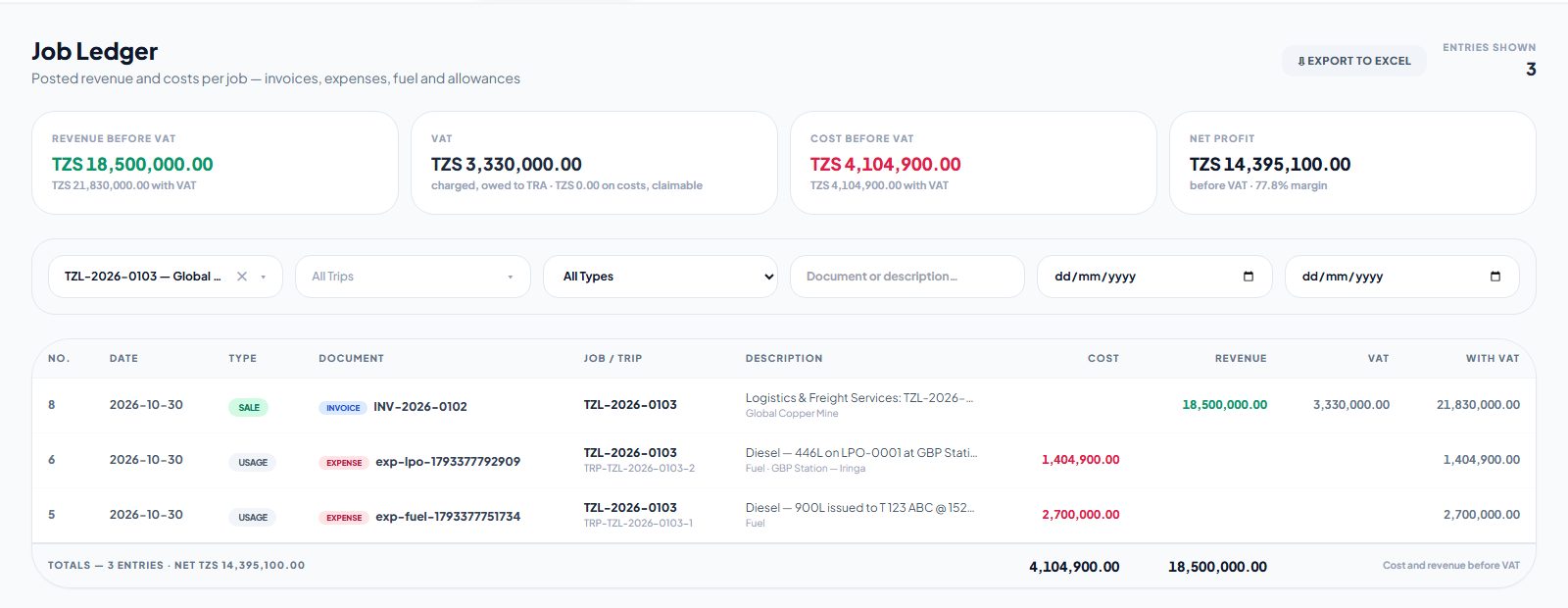Focus the Document or description search field
Screen dimensions: 1568x608
pyautogui.click(x=907, y=277)
